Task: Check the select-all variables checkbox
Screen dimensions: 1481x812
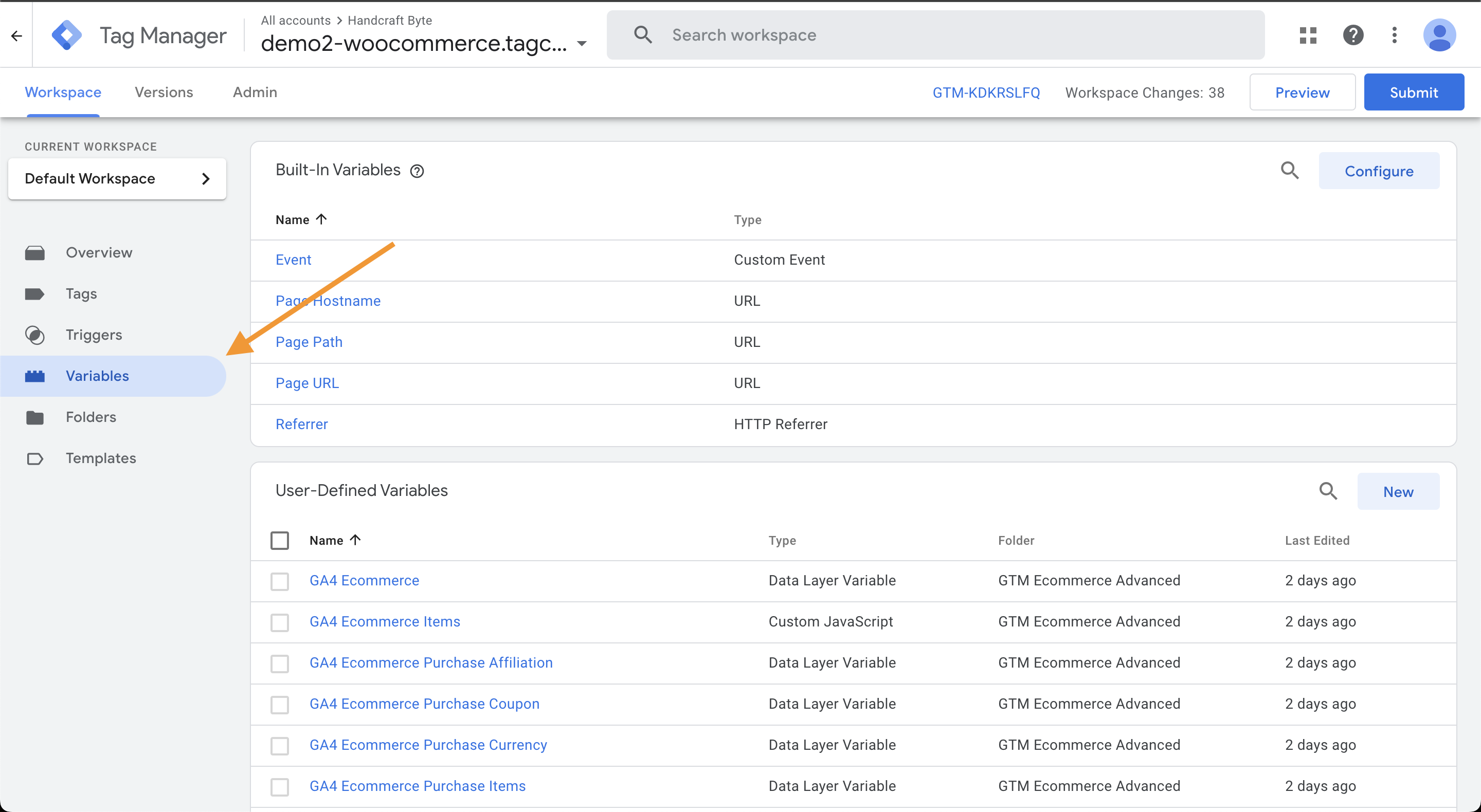Action: [279, 540]
